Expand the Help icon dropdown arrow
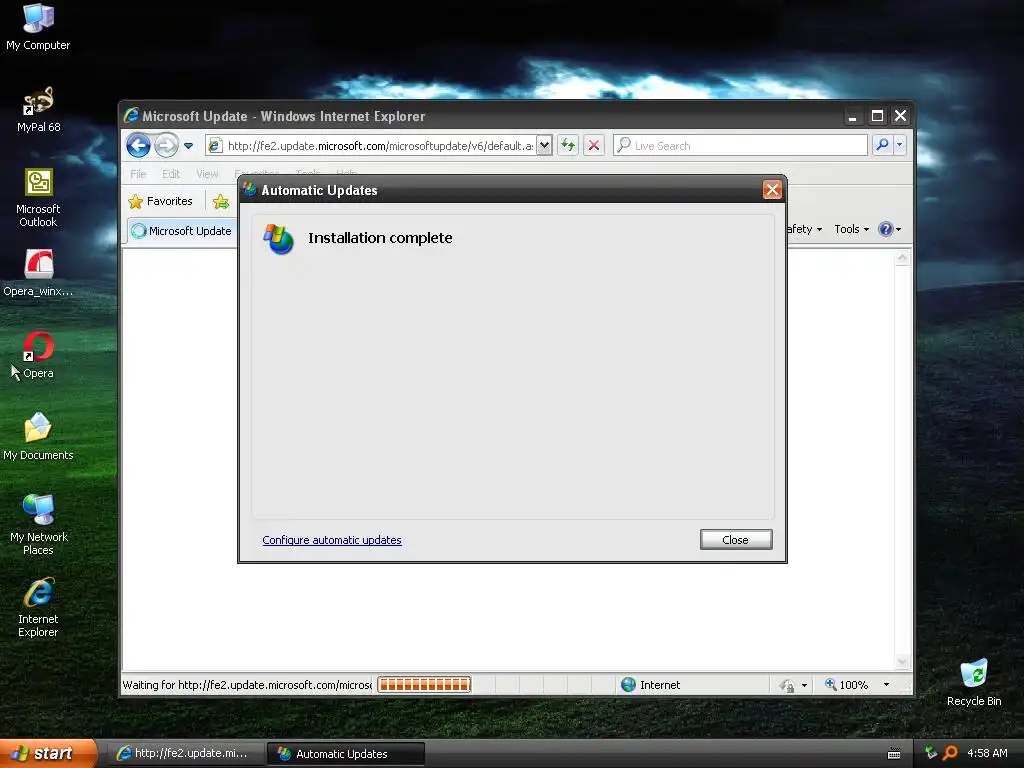 pyautogui.click(x=899, y=229)
